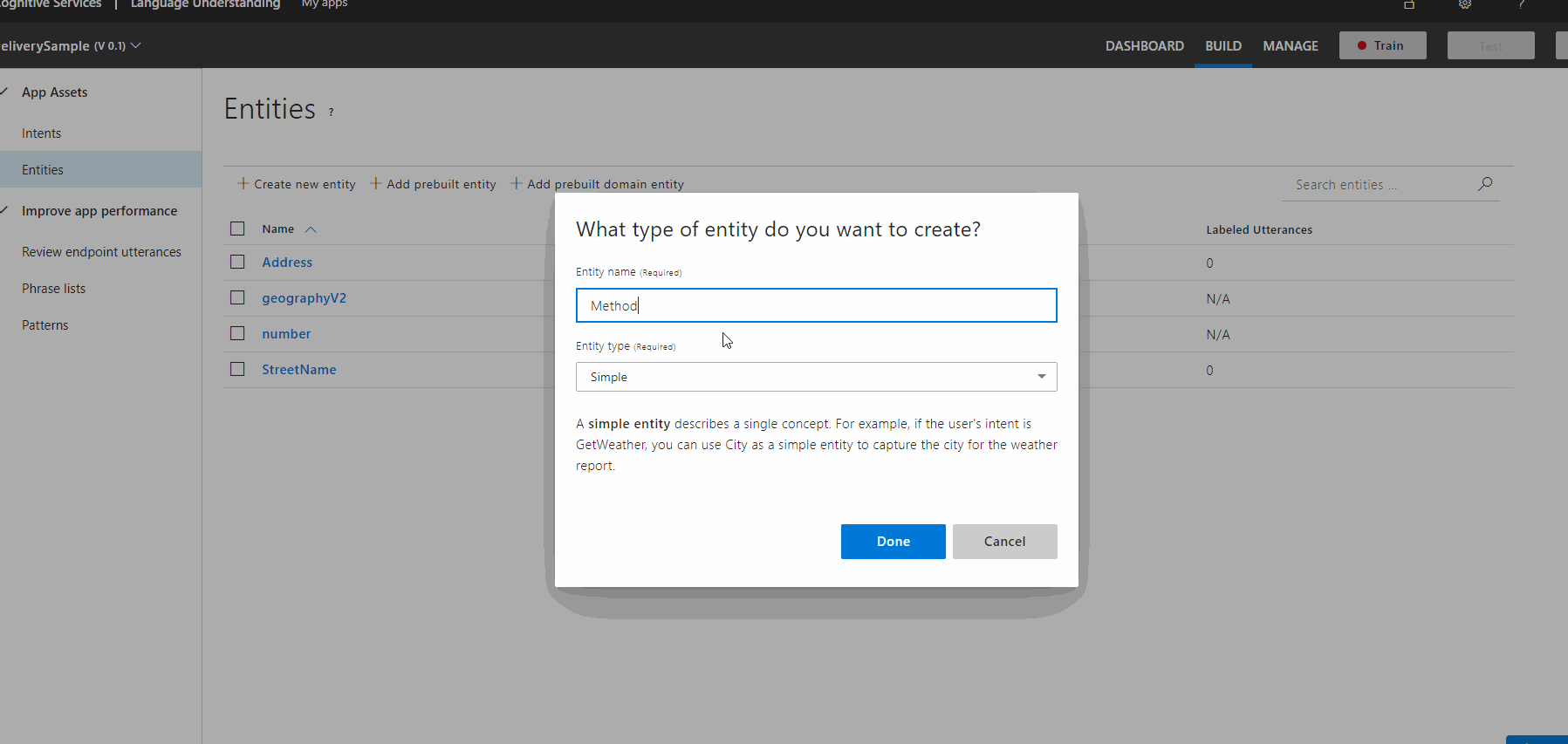Click the help question mark in top bar
Viewport: 1568px width, 744px height.
coord(1522,4)
